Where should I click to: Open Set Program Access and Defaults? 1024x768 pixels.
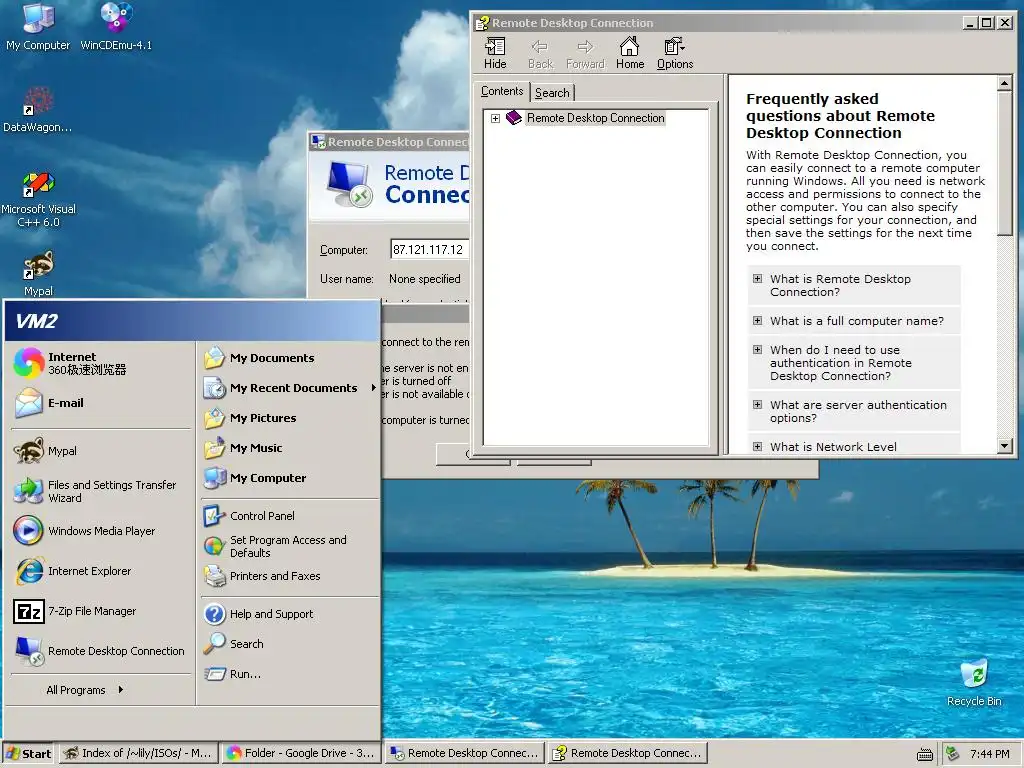(x=290, y=546)
